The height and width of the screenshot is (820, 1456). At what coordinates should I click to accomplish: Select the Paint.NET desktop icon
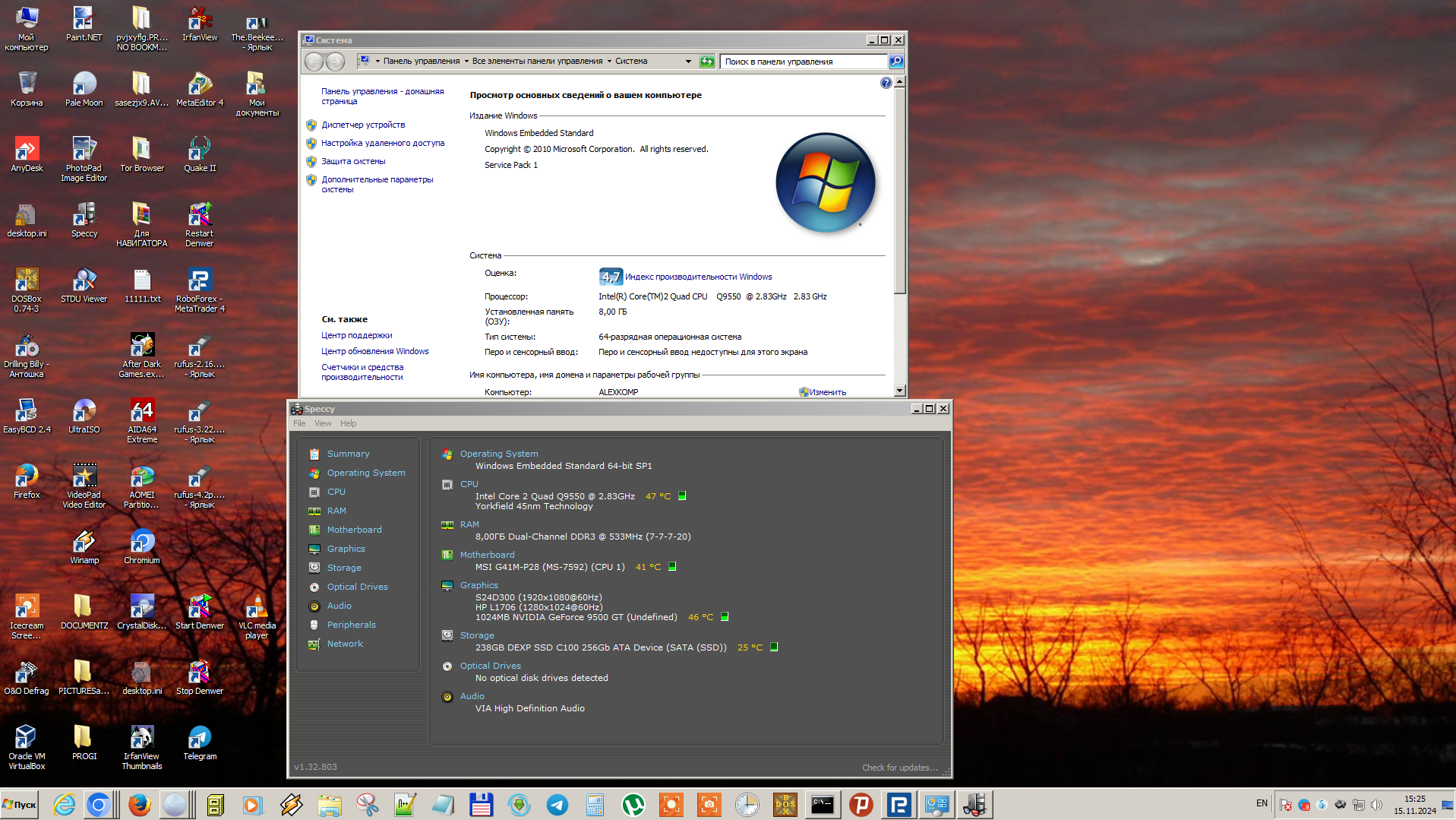tap(84, 24)
